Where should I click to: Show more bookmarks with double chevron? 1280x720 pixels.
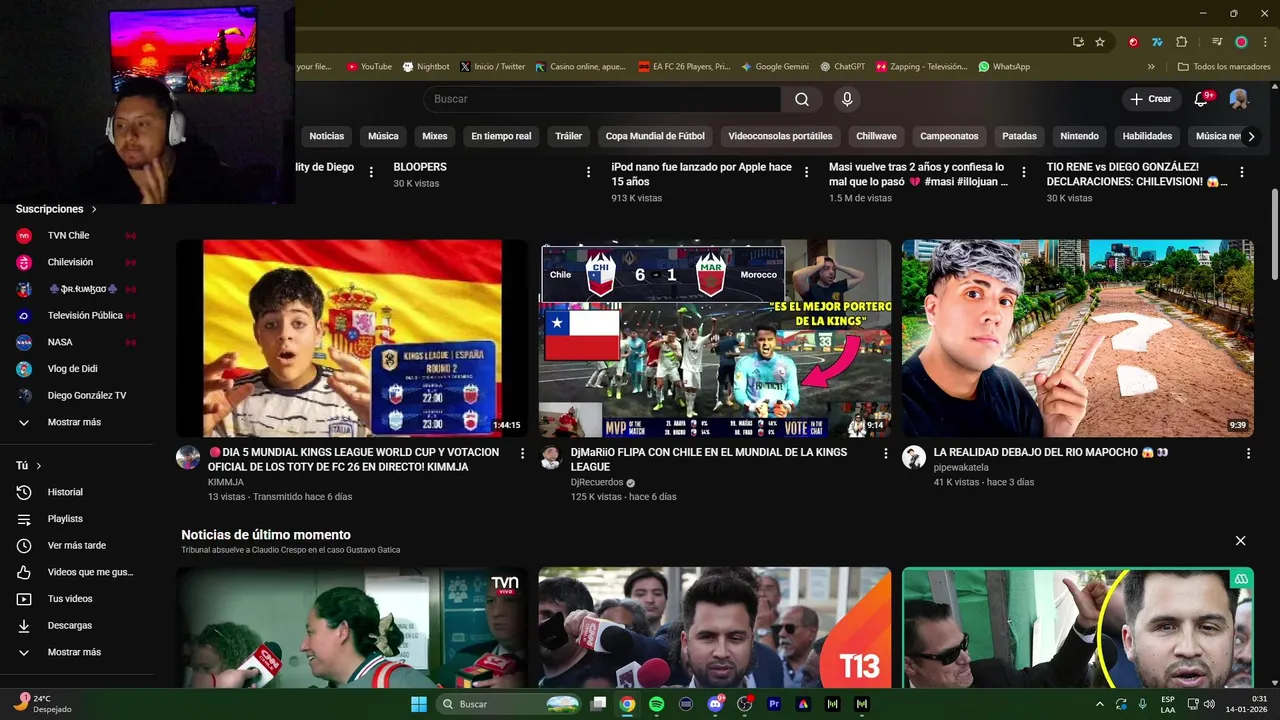(1151, 67)
